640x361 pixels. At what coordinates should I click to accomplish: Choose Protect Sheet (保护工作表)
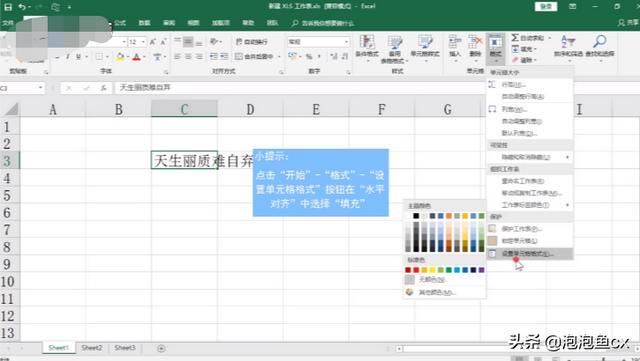[x=530, y=229]
